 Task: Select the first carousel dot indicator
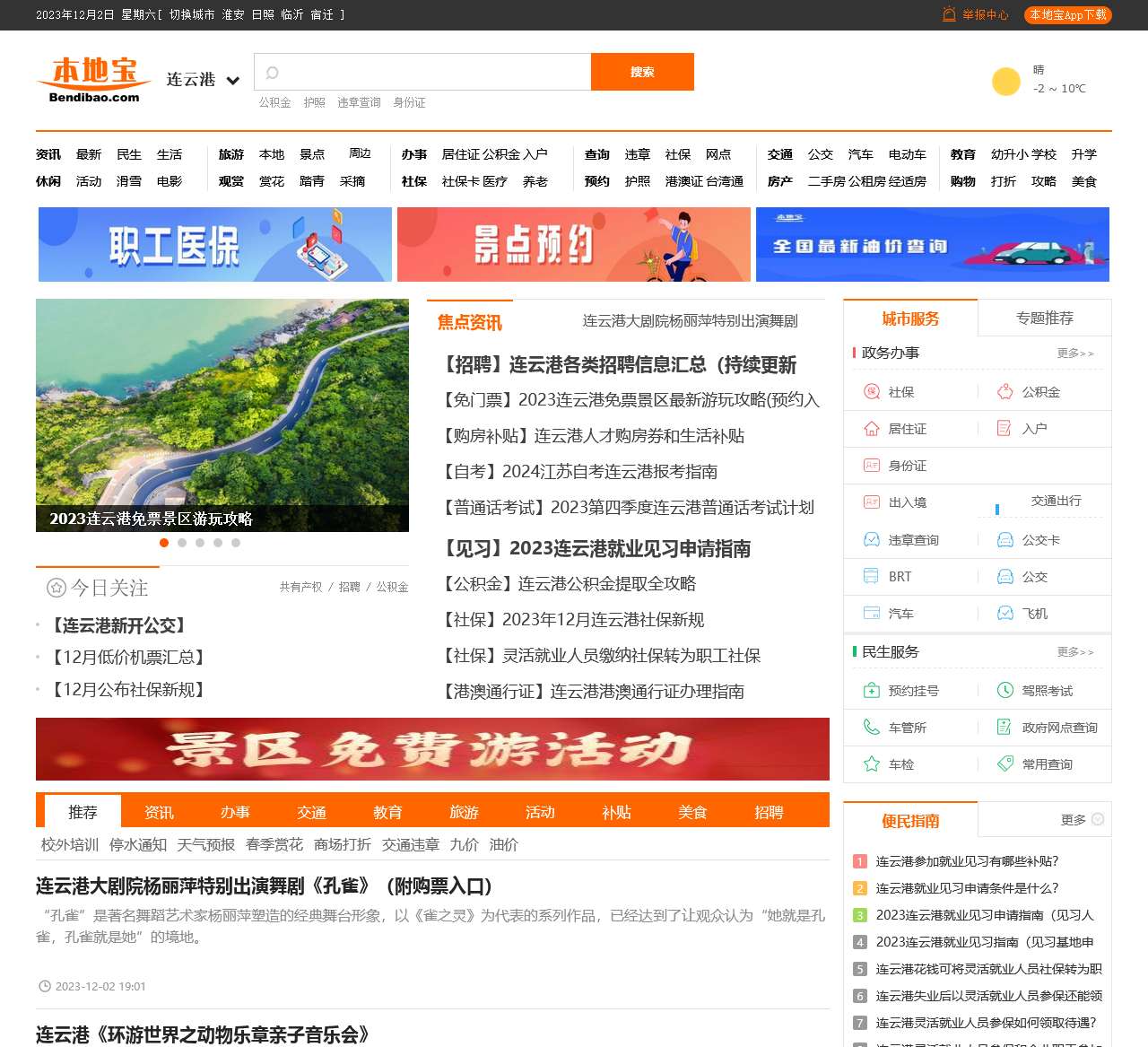(164, 543)
